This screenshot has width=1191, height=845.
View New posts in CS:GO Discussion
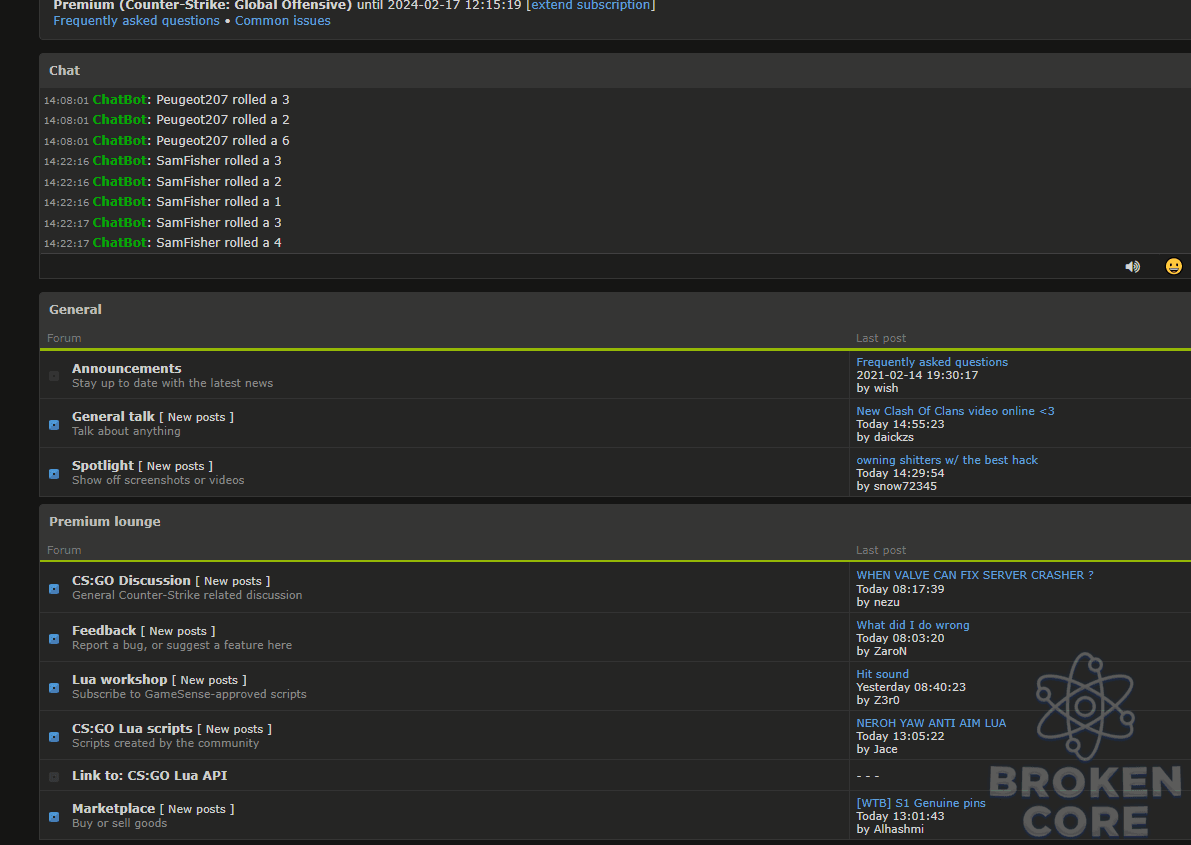[233, 581]
